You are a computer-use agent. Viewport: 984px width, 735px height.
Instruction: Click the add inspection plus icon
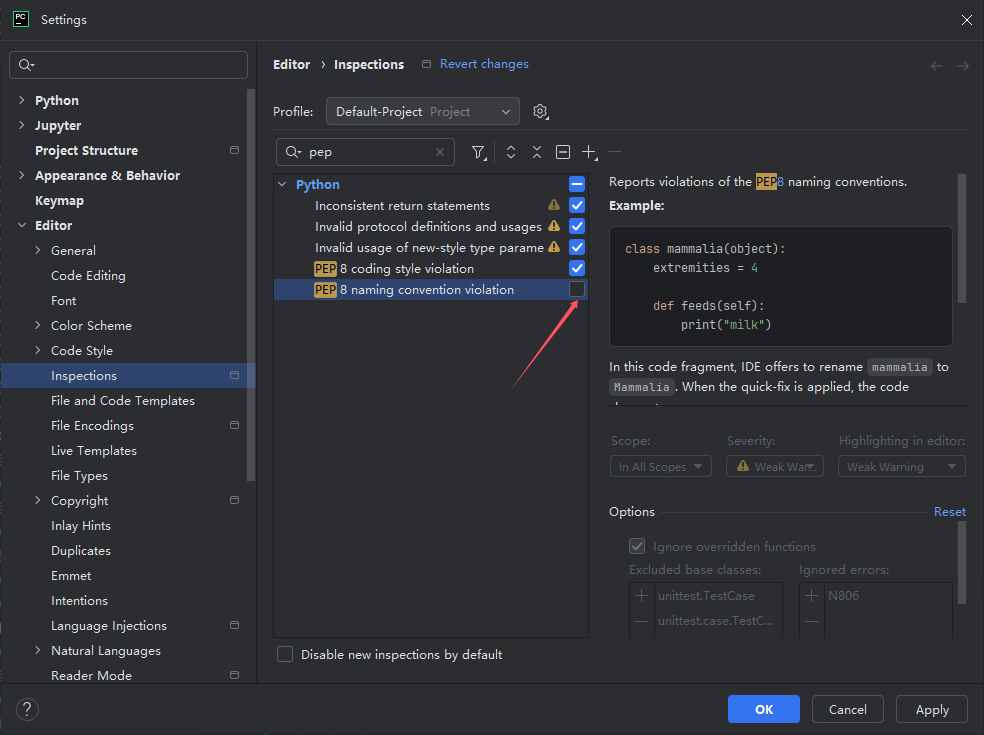click(589, 152)
